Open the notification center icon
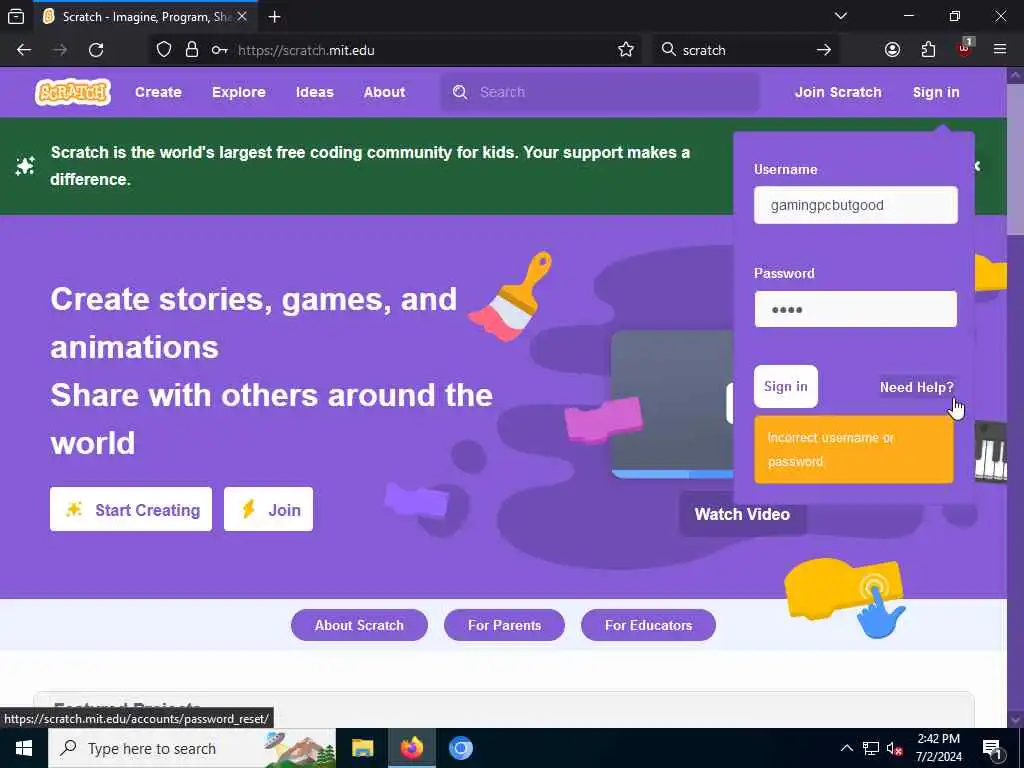The height and width of the screenshot is (768, 1024). 992,749
